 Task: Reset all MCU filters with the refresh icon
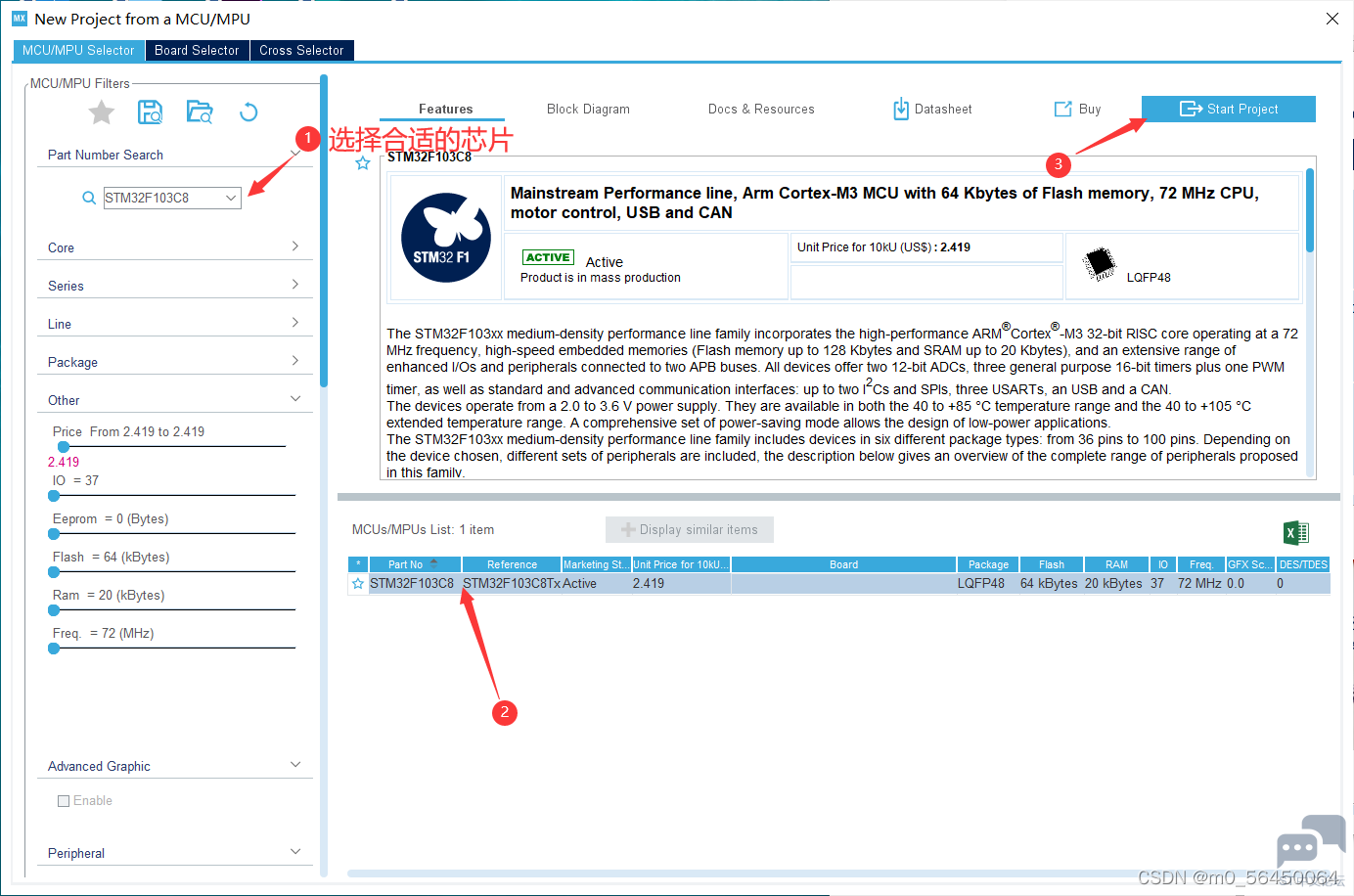248,112
